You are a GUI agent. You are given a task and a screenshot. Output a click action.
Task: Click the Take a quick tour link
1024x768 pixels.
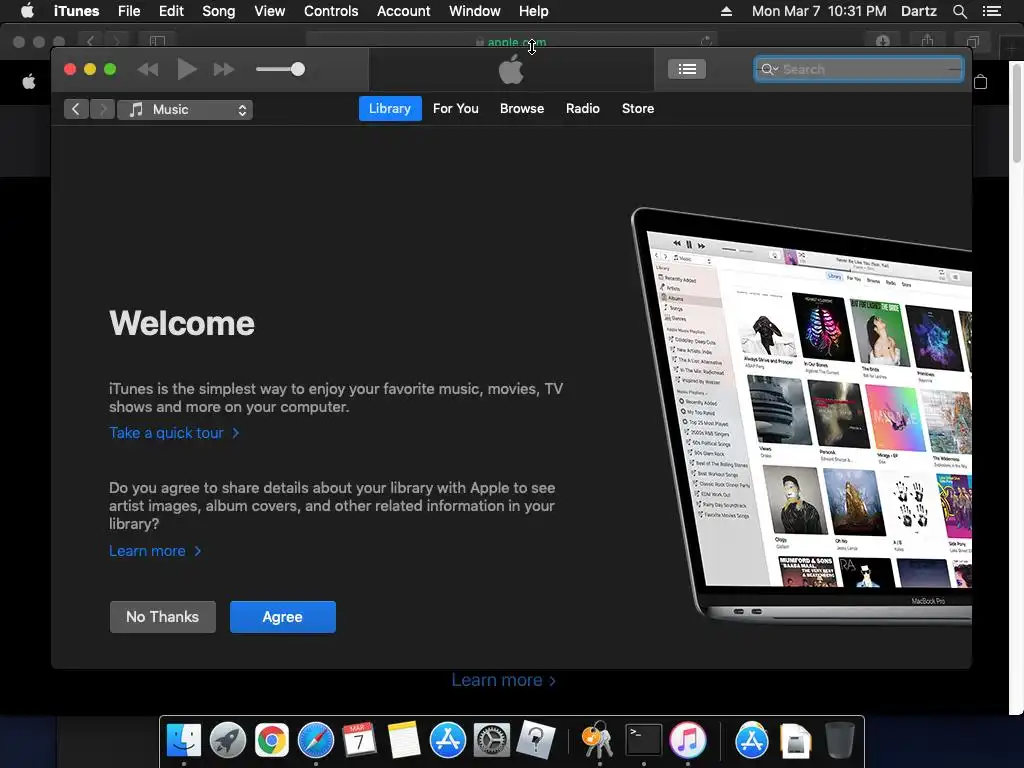tap(174, 433)
